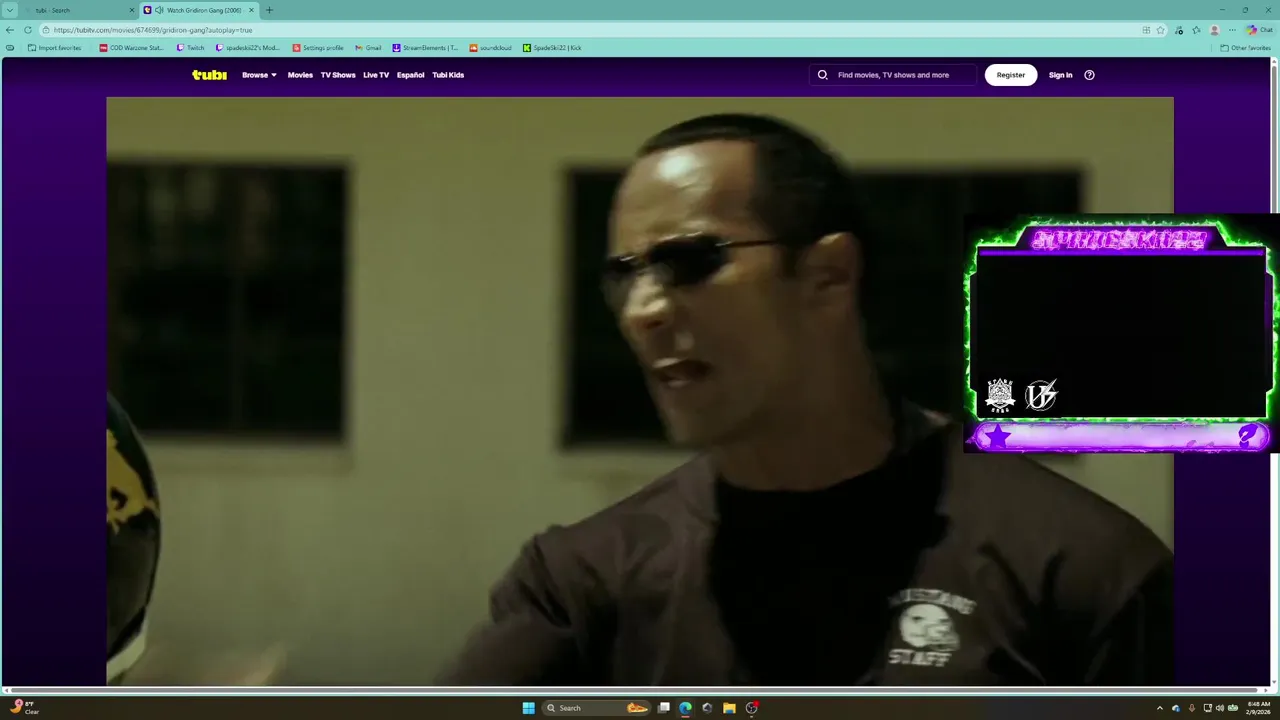Screen dimensions: 1280x720
Task: Click the Windows Start button
Action: pos(528,708)
